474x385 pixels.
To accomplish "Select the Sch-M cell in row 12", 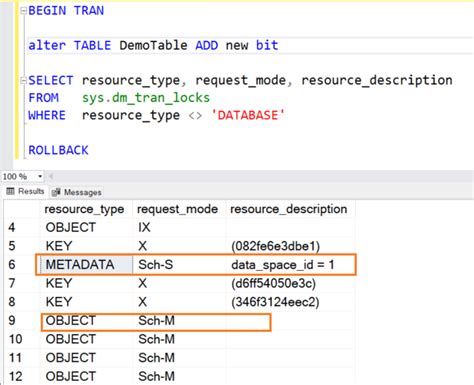I will pos(179,377).
